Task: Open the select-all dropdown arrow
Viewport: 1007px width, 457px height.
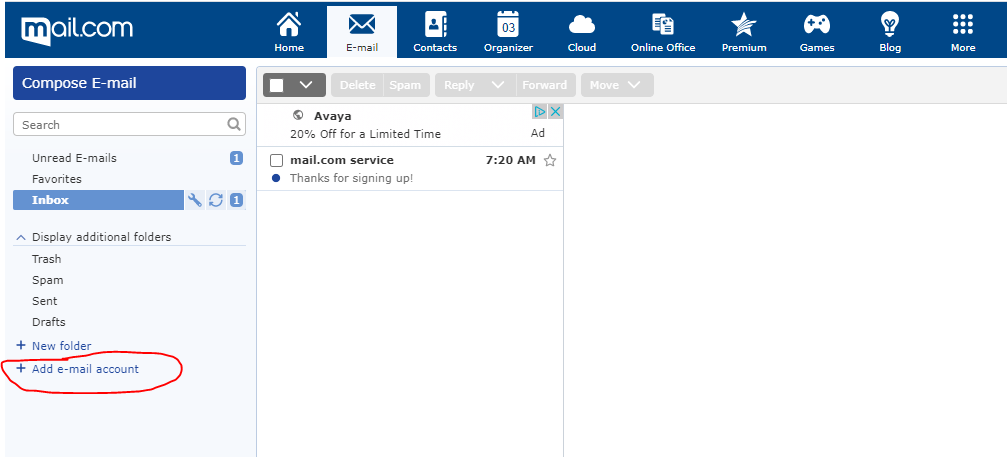Action: [306, 85]
